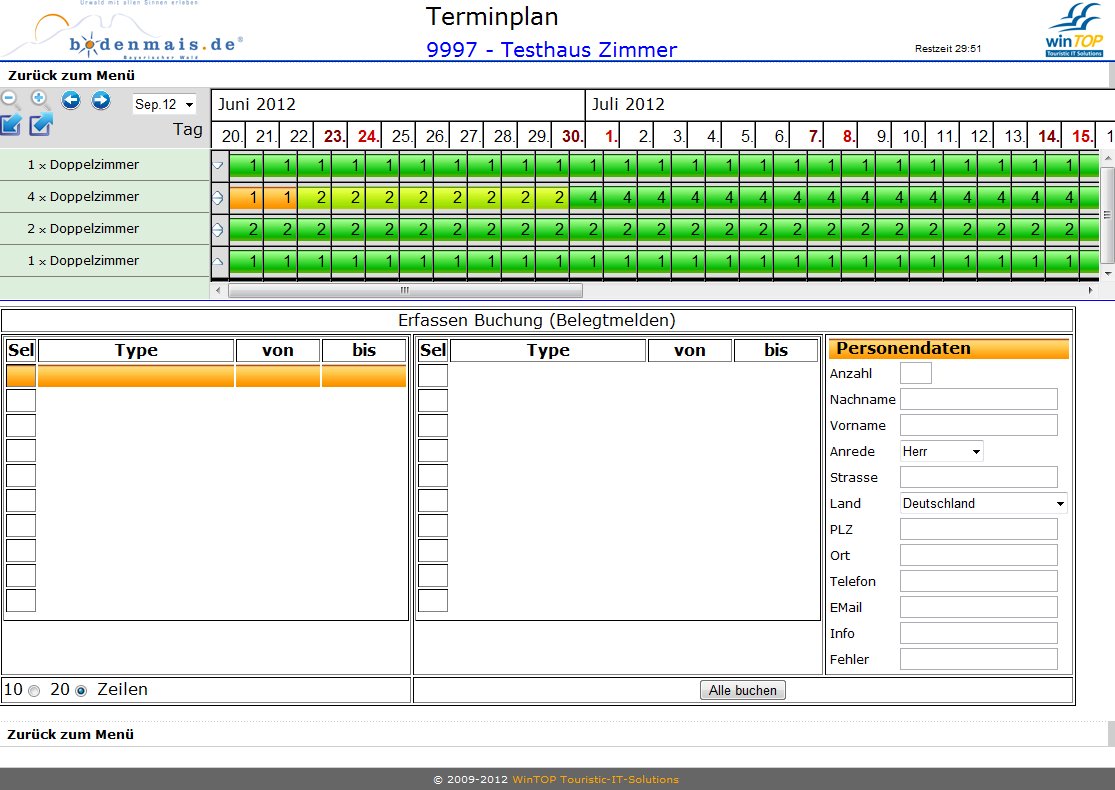This screenshot has width=1115, height=790.
Task: Open the Land dropdown showing Deutschland
Action: [983, 503]
